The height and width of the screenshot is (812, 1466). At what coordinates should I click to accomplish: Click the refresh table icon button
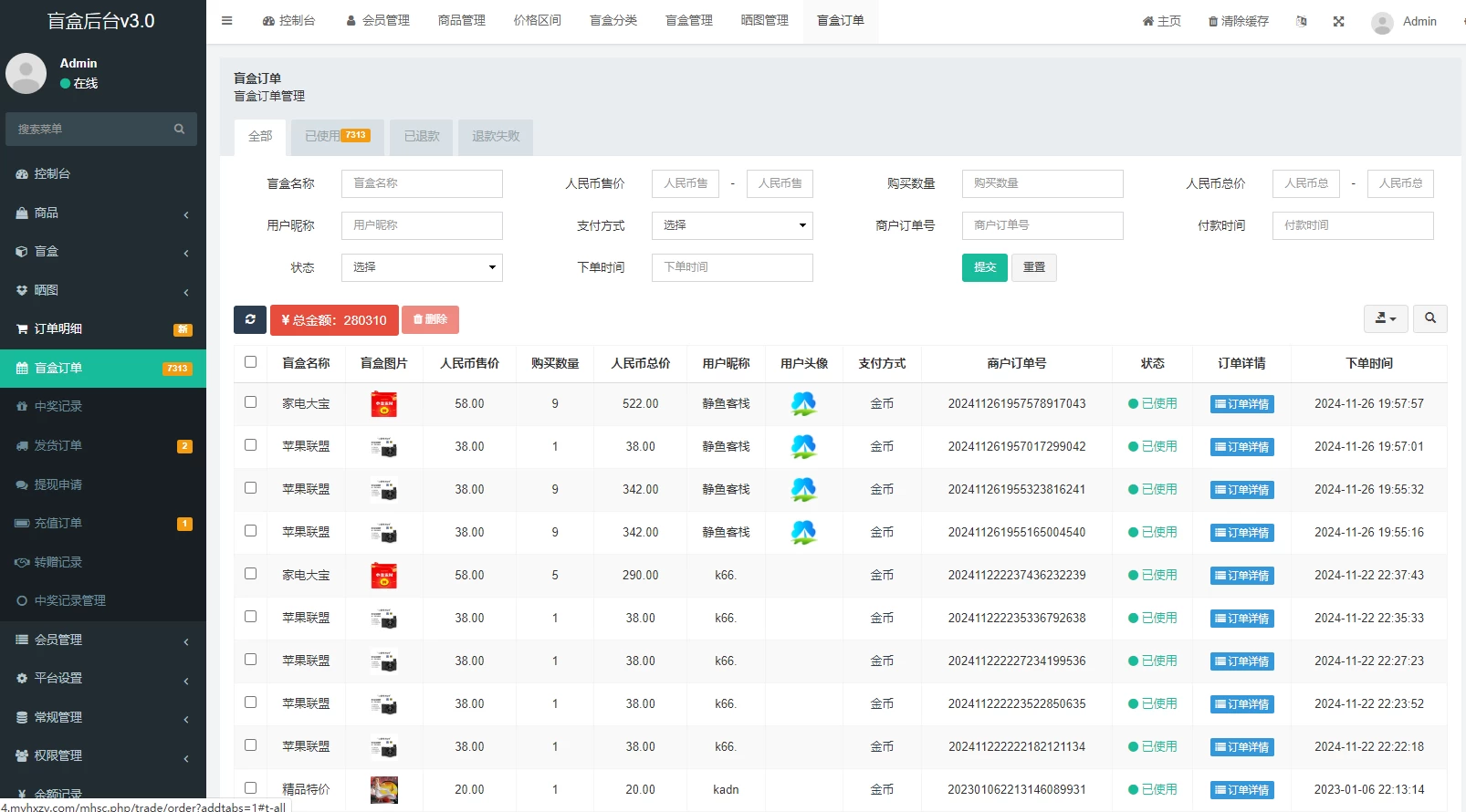250,319
